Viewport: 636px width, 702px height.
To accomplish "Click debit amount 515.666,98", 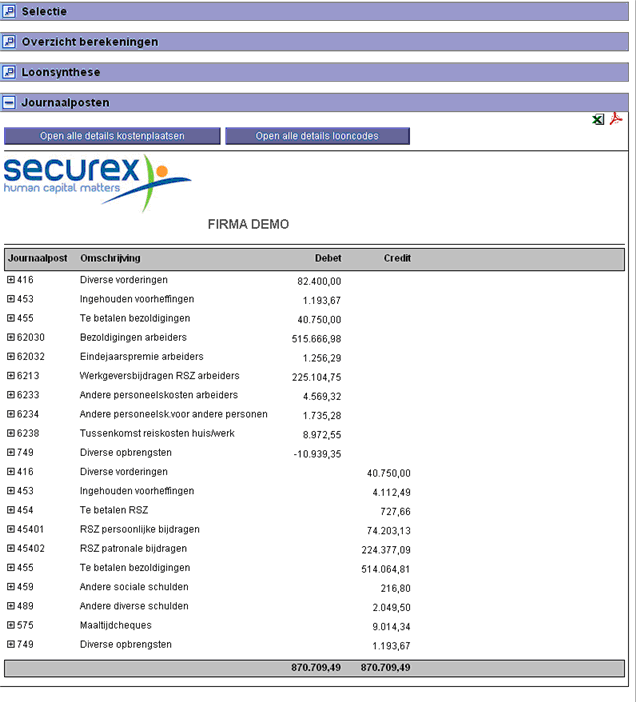I will coord(316,339).
